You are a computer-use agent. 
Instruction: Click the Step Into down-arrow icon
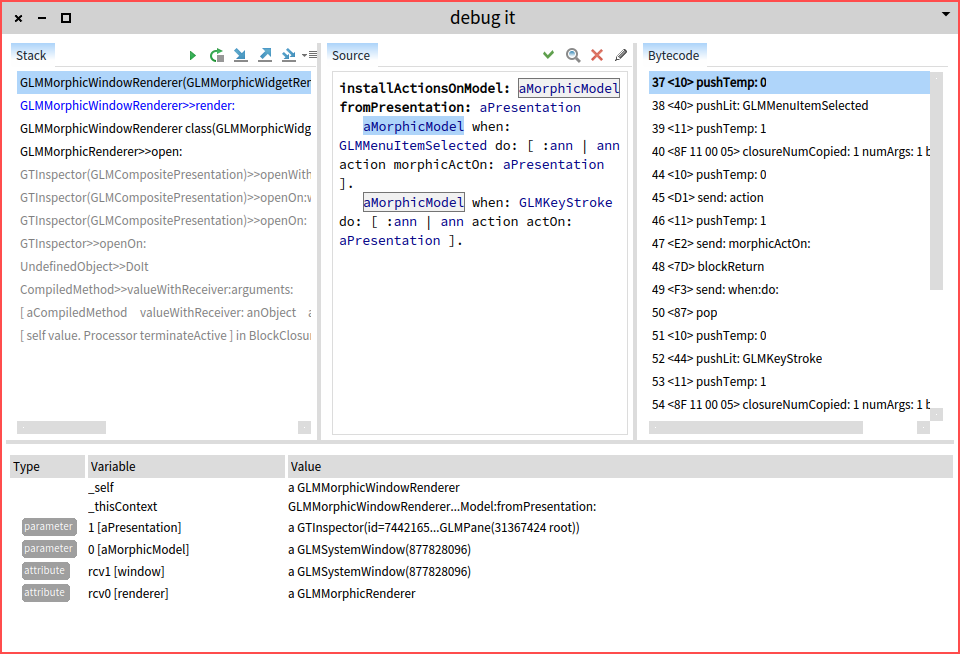(241, 55)
